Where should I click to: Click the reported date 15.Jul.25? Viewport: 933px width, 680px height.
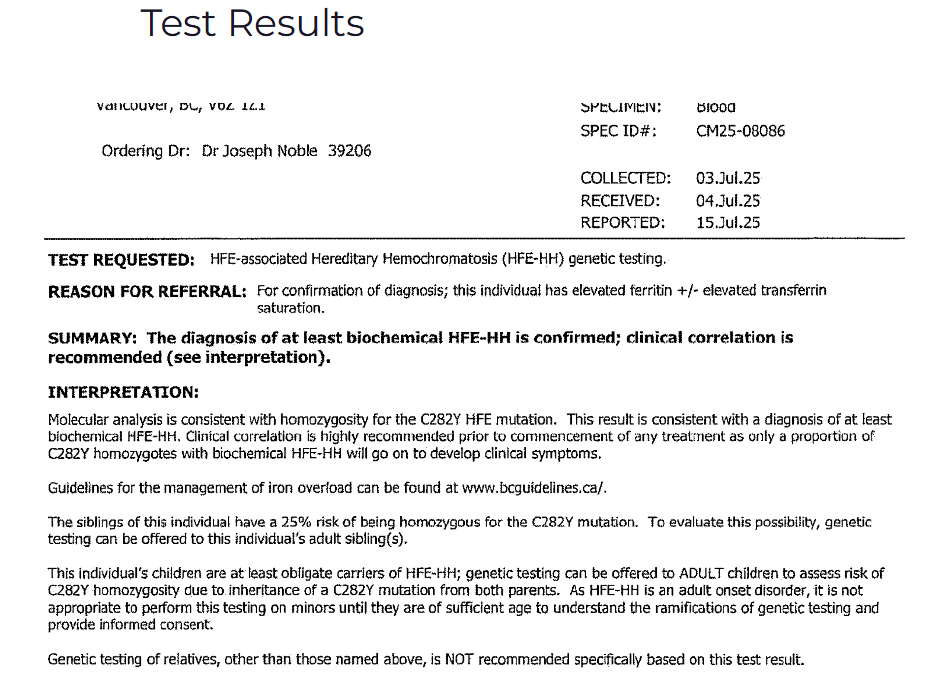pyautogui.click(x=728, y=223)
